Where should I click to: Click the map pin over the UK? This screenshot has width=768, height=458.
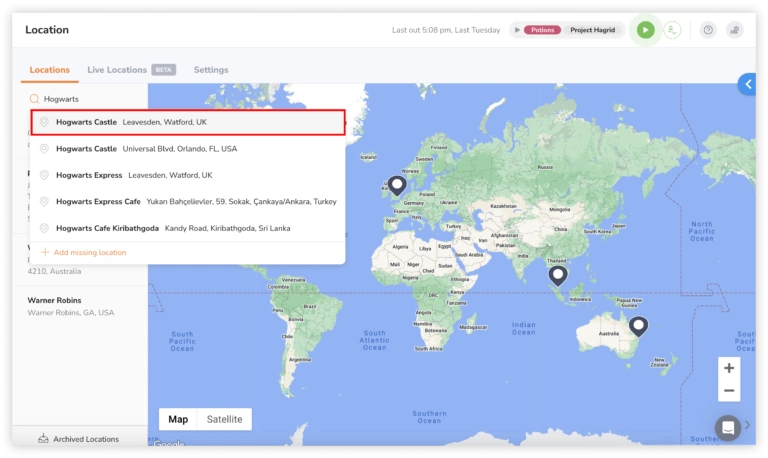point(397,186)
